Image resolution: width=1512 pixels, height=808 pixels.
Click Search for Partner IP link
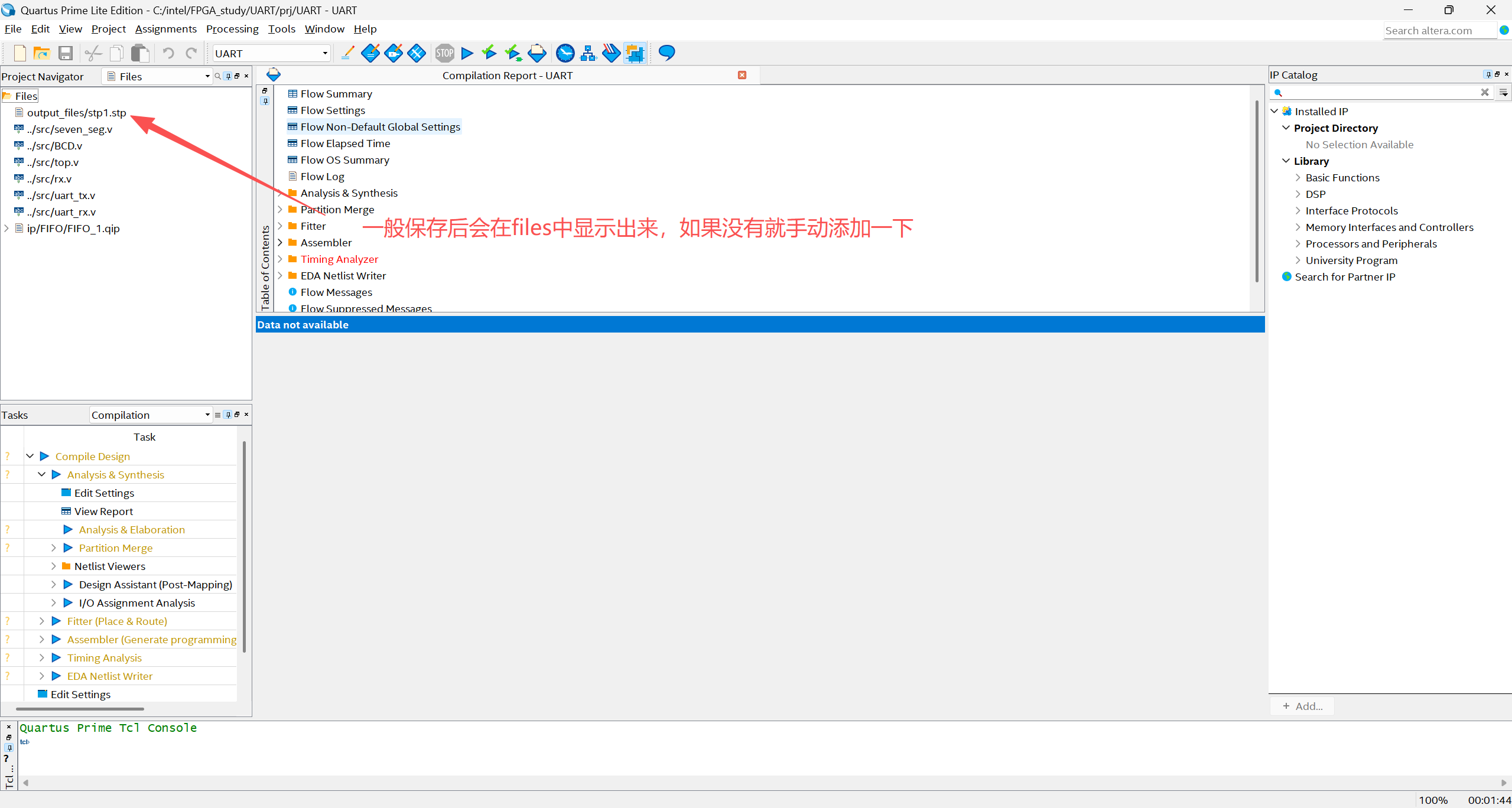click(x=1345, y=276)
